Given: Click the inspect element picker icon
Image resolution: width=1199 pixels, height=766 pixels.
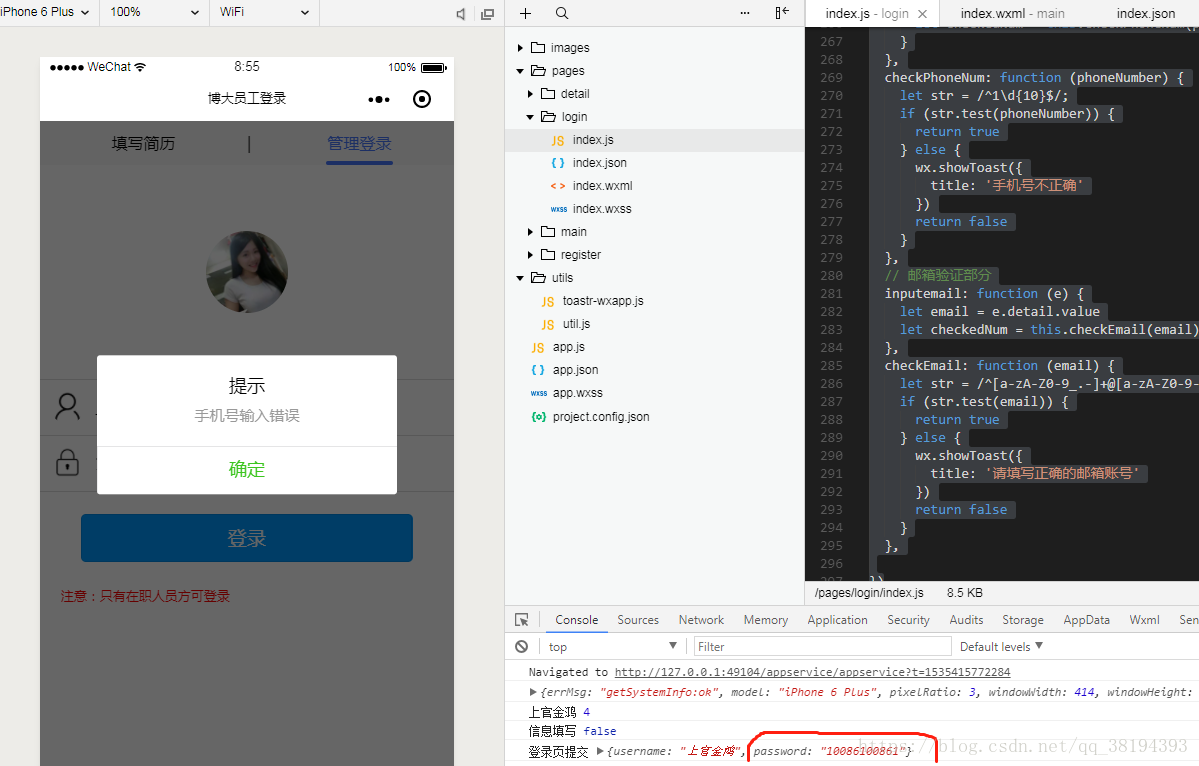Looking at the screenshot, I should pos(522,620).
